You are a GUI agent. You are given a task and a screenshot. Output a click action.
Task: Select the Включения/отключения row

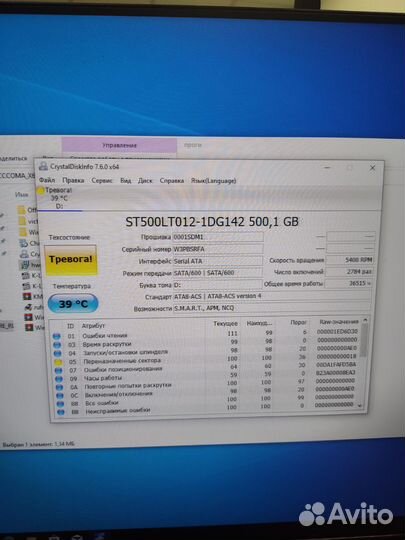click(207, 393)
